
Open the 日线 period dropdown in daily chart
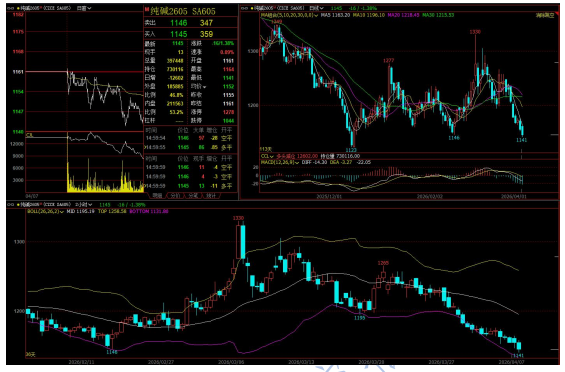pos(317,8)
